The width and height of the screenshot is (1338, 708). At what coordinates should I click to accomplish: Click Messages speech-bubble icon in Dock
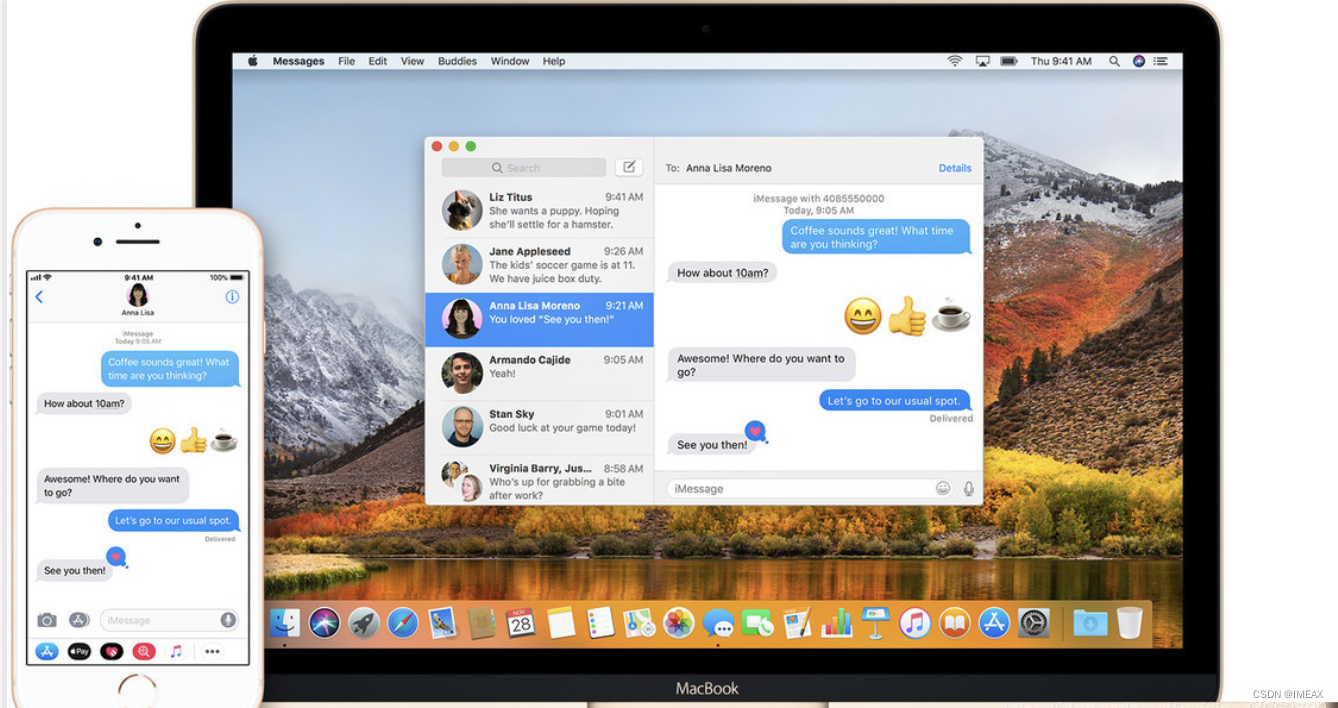coord(718,623)
